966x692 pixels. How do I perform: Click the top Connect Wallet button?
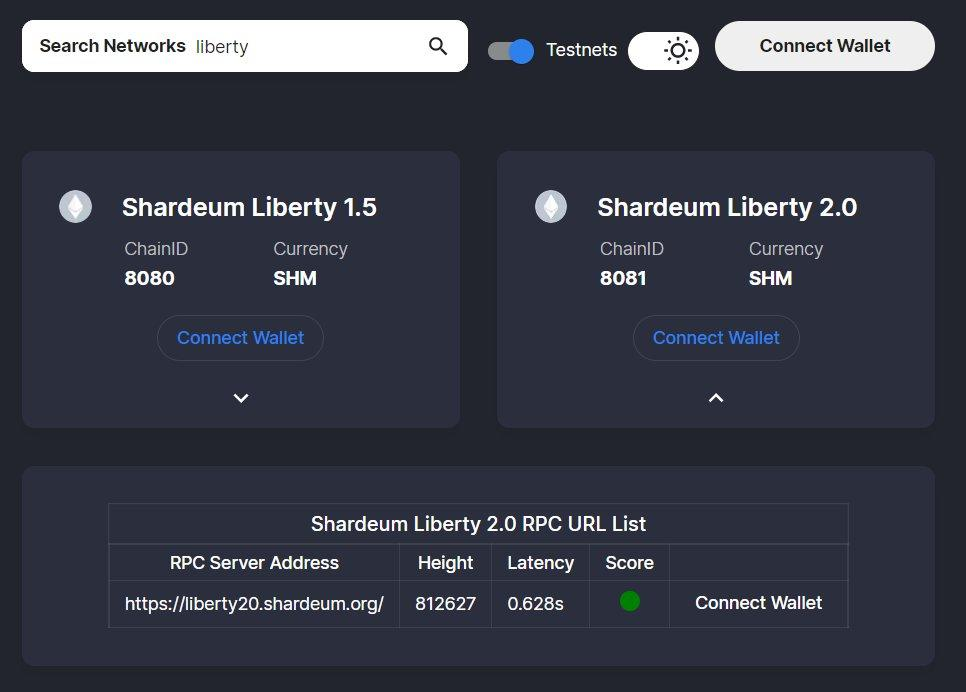[825, 46]
